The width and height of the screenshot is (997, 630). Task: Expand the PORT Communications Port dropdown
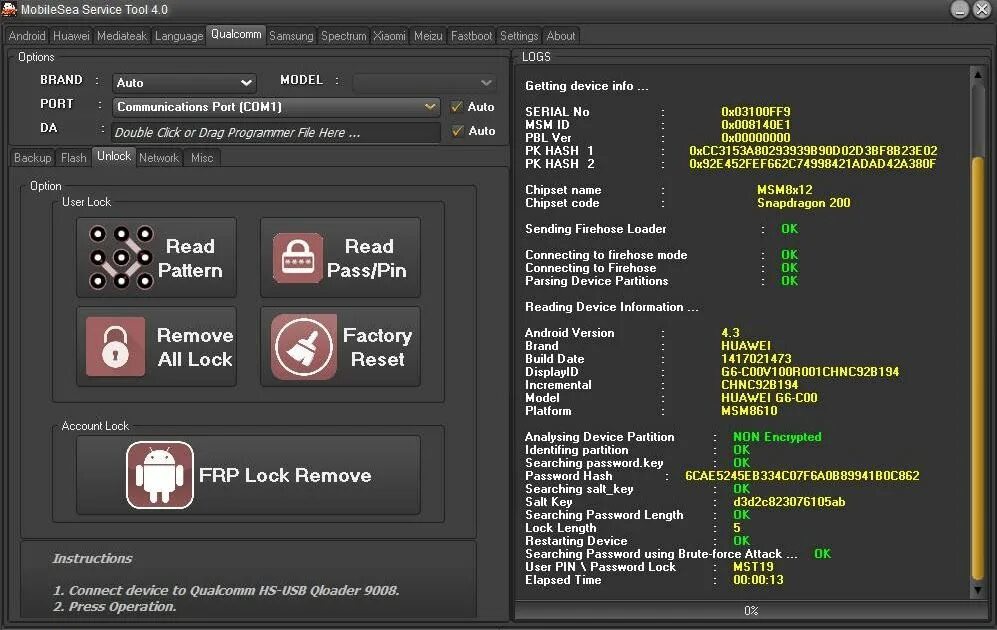click(x=430, y=107)
